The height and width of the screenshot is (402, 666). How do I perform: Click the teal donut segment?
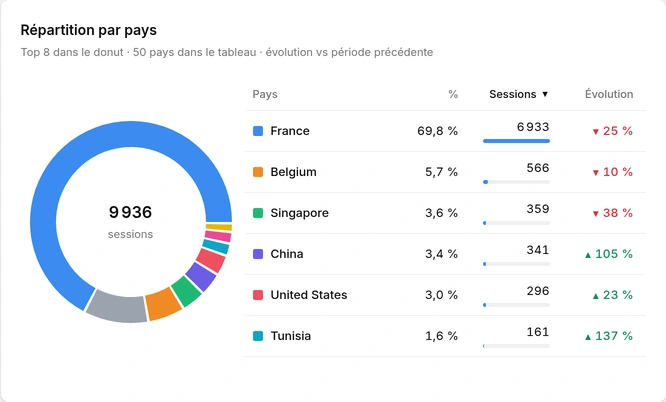[216, 246]
